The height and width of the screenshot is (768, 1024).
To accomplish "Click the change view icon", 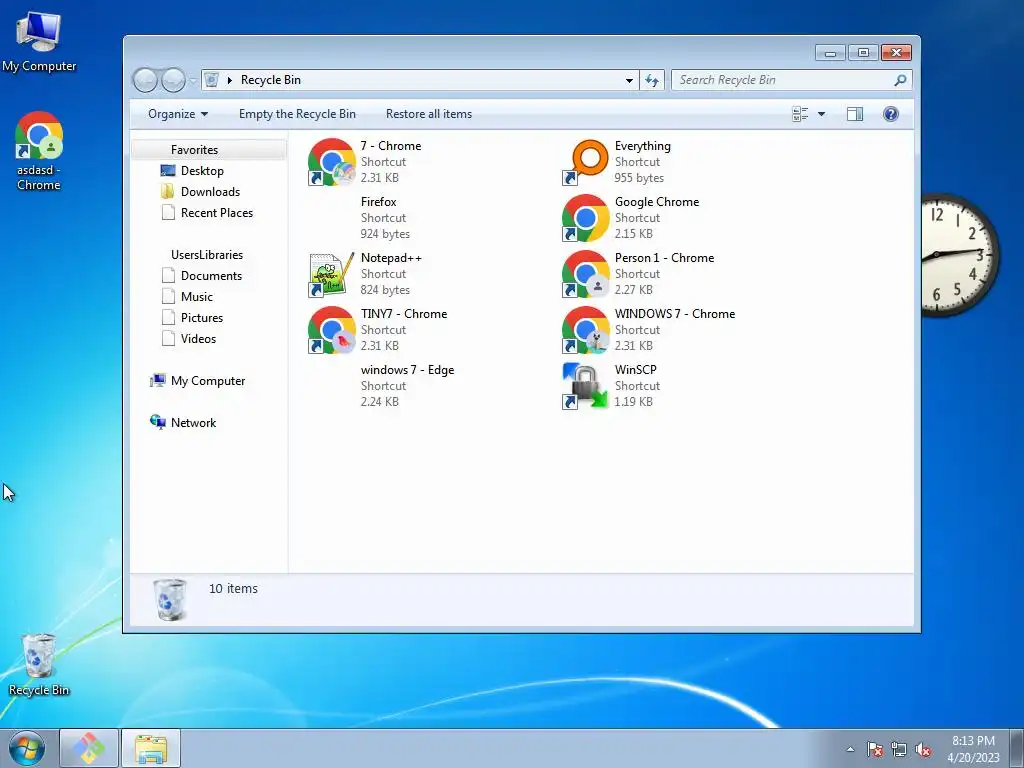I will [x=800, y=114].
